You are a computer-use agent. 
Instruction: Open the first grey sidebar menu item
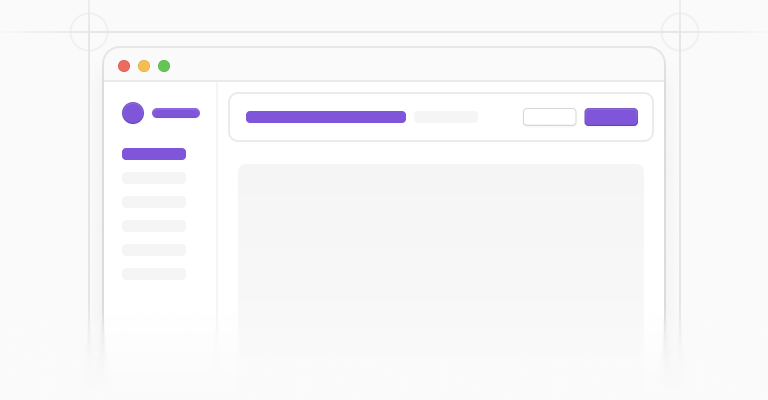(154, 178)
